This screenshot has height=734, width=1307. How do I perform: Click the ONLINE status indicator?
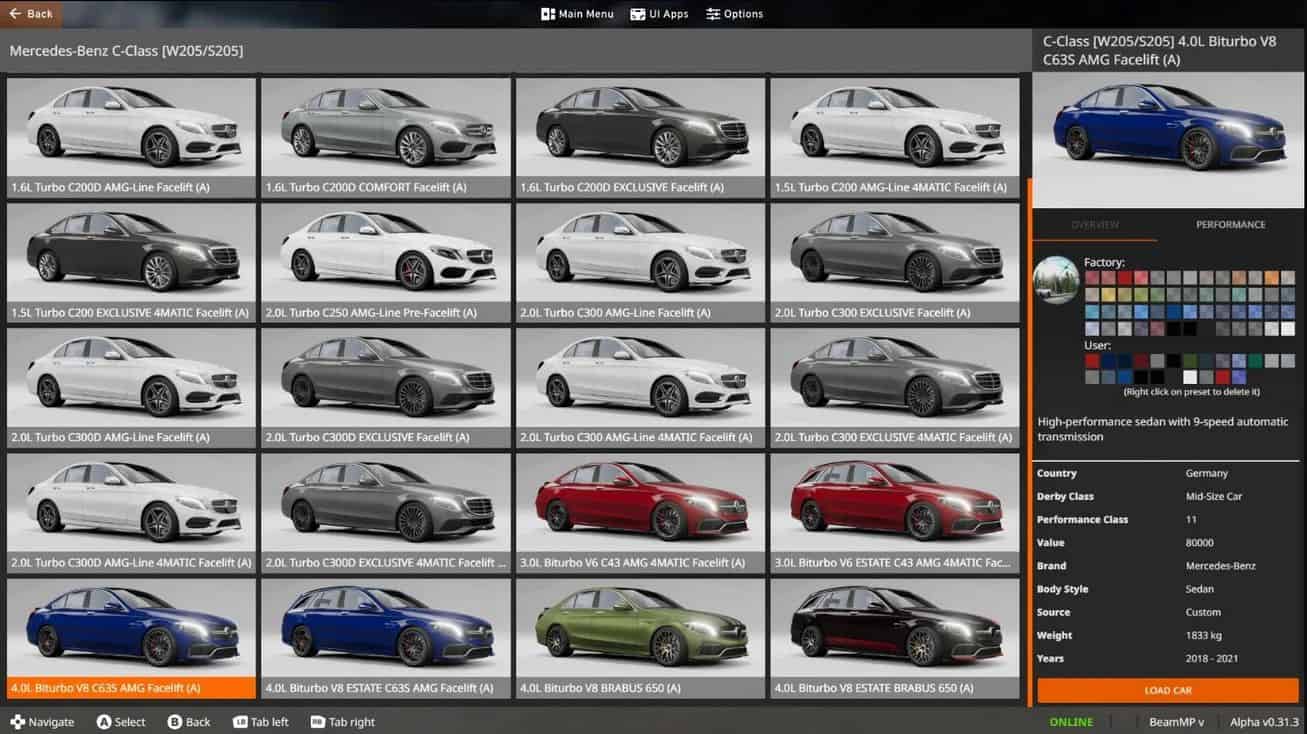tap(1071, 722)
